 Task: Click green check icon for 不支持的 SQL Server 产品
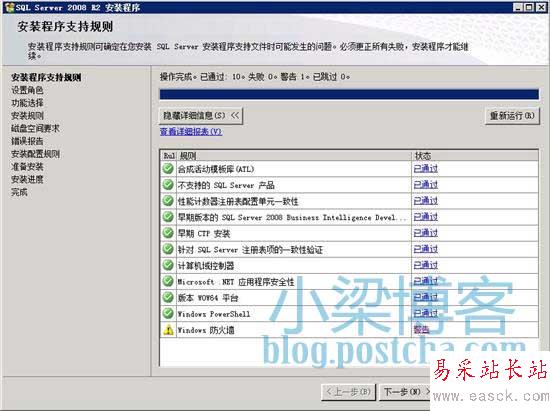[x=168, y=185]
